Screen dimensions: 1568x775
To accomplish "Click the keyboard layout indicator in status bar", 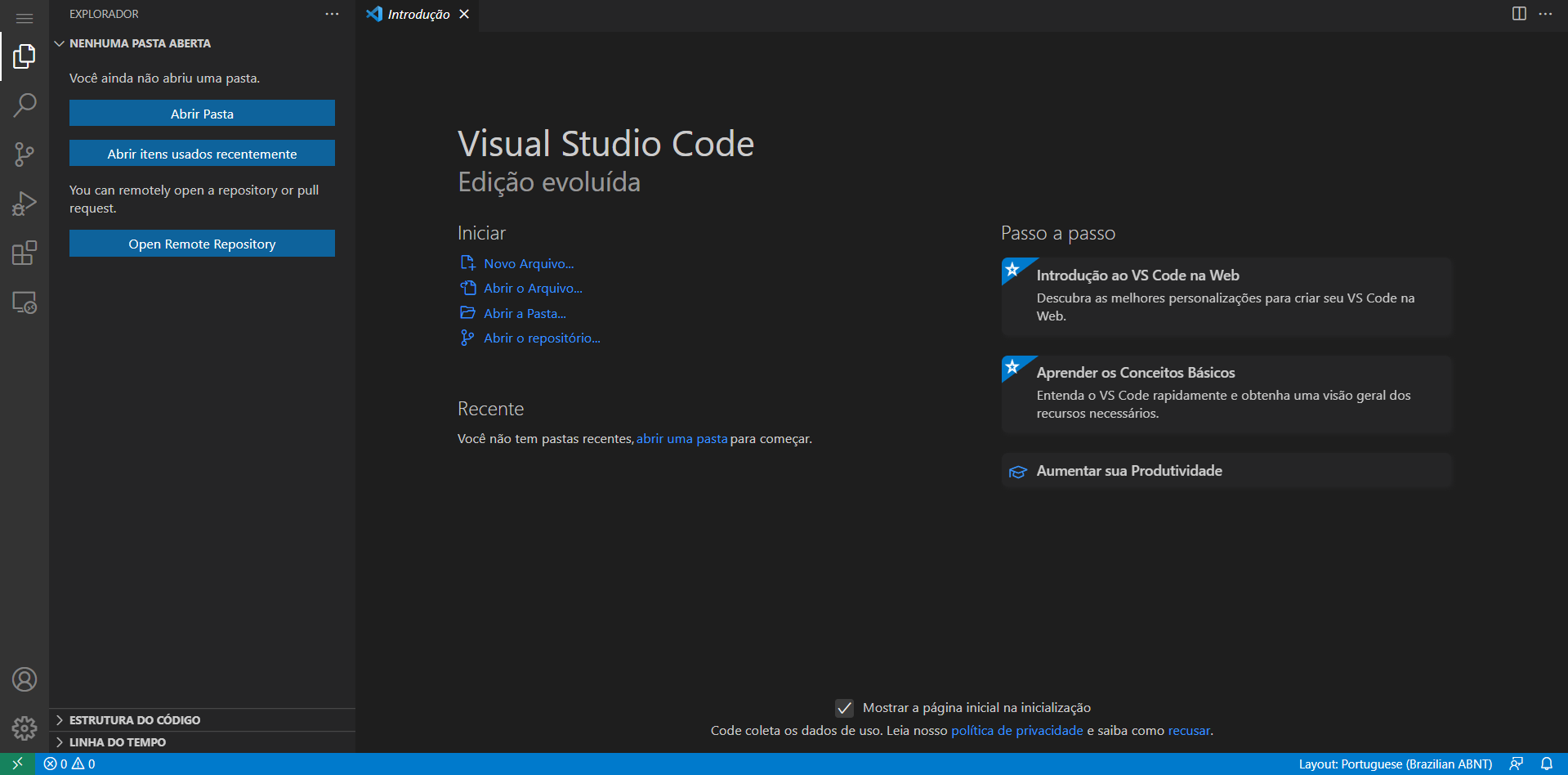I will point(1395,763).
